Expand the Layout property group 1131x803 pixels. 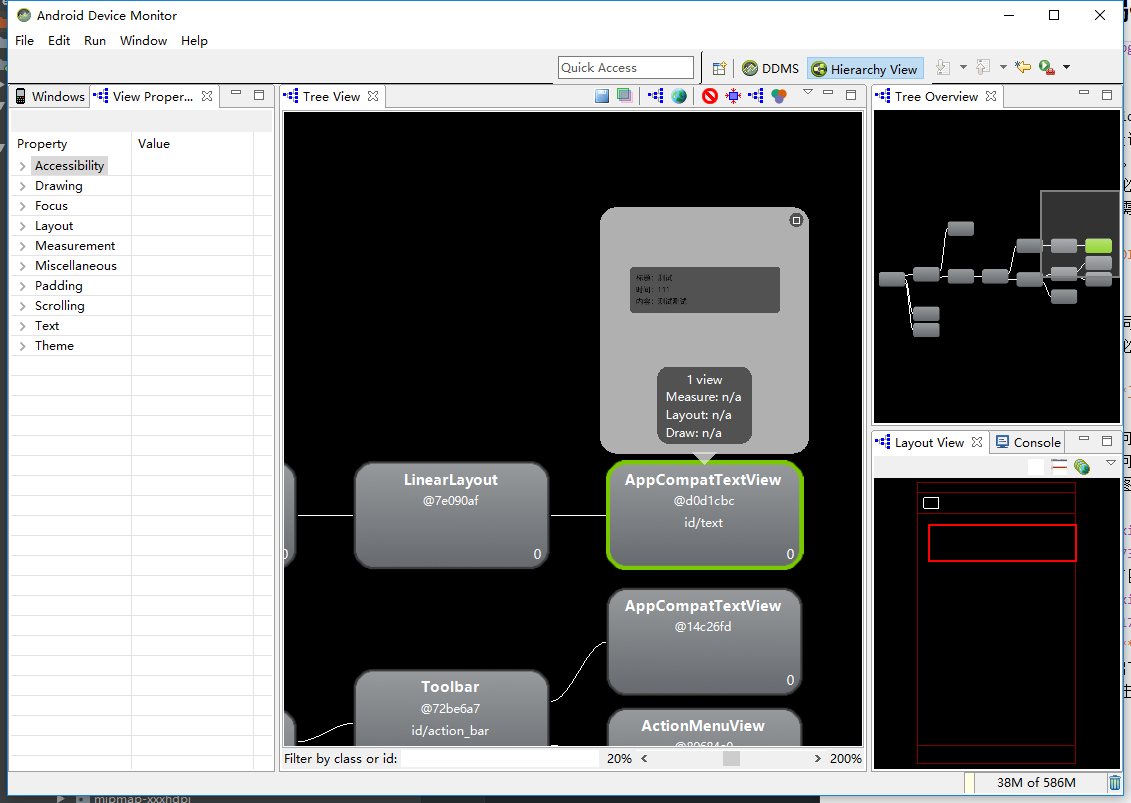pyautogui.click(x=22, y=226)
